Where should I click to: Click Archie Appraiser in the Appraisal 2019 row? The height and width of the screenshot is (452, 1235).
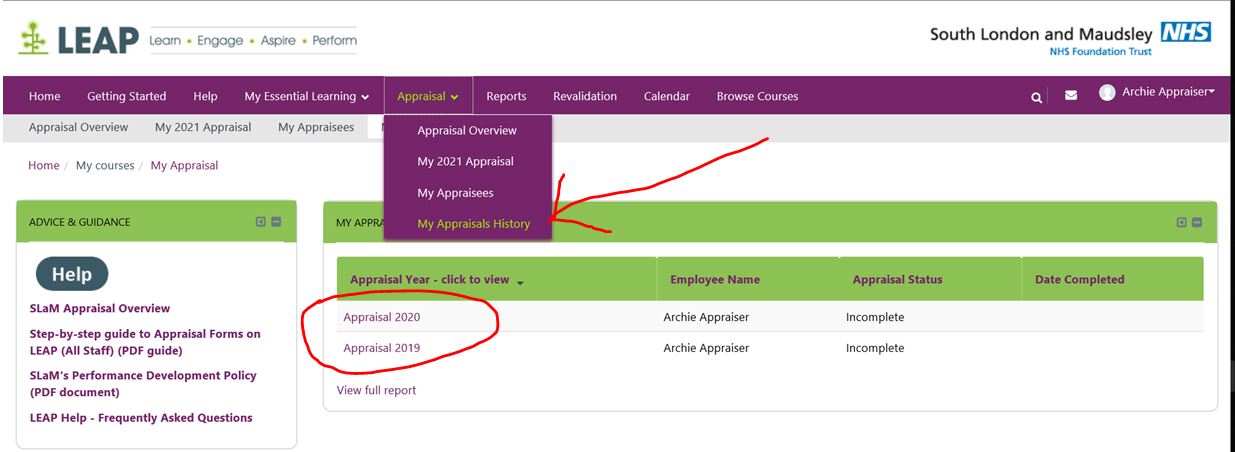pyautogui.click(x=706, y=348)
